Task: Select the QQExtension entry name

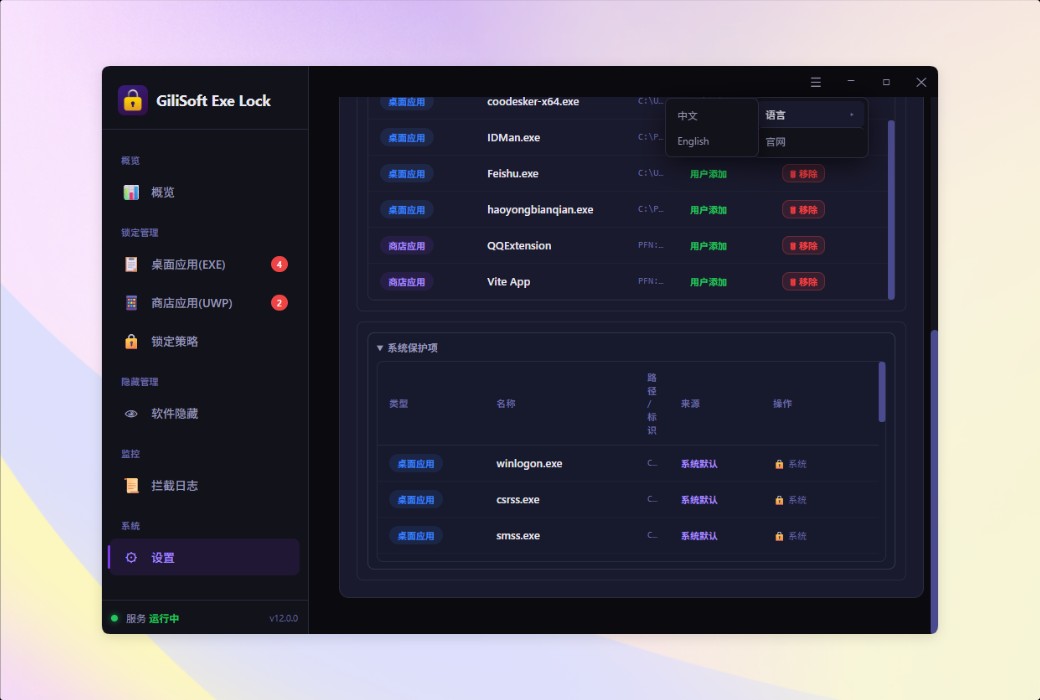Action: click(519, 245)
